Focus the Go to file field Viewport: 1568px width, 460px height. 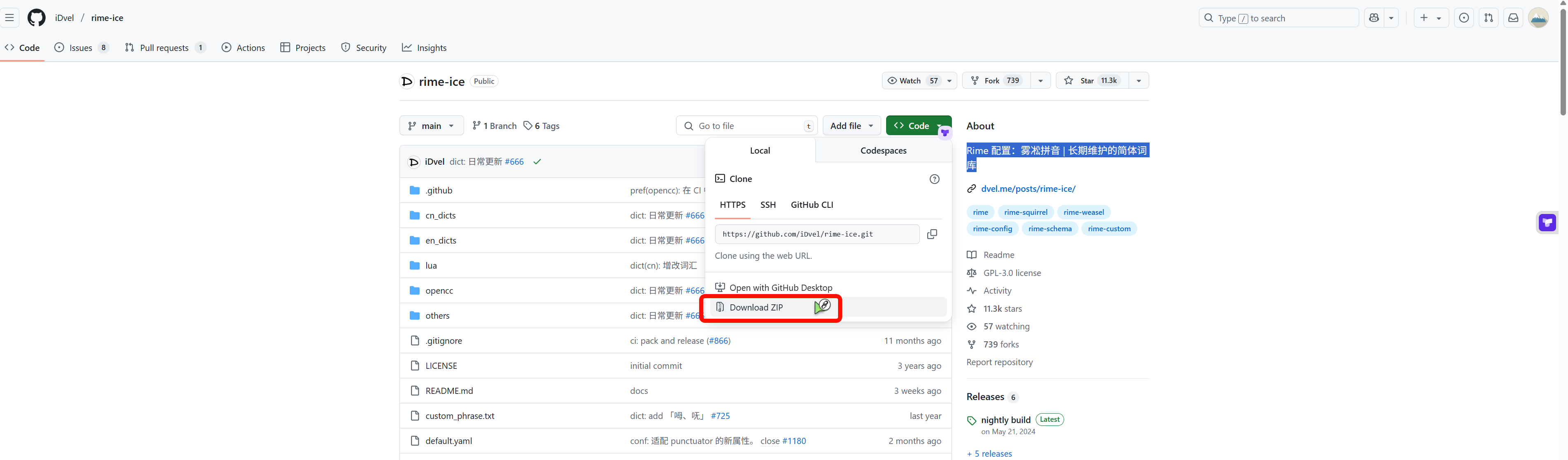(747, 125)
